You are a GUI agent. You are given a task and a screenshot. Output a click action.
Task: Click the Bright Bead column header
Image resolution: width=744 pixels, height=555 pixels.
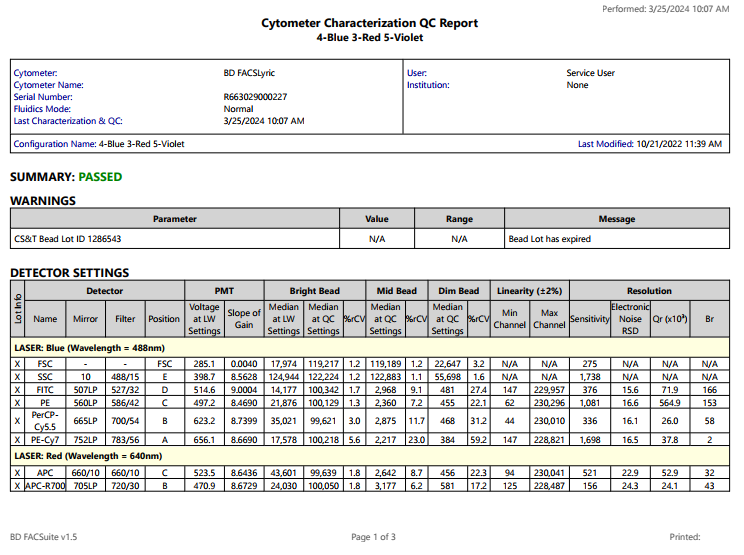[315, 291]
